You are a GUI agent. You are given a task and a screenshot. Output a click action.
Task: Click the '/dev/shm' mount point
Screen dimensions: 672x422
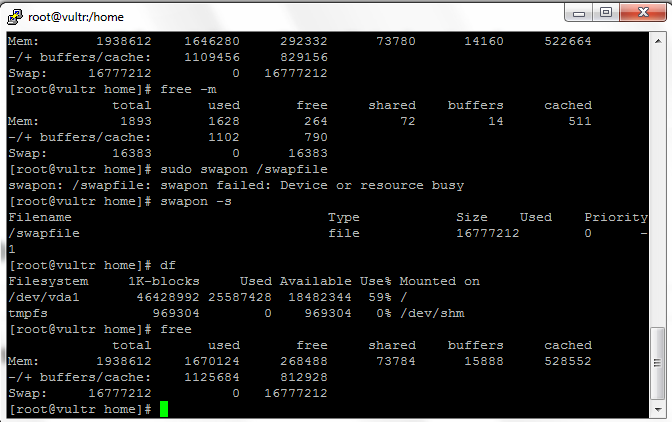(432, 314)
